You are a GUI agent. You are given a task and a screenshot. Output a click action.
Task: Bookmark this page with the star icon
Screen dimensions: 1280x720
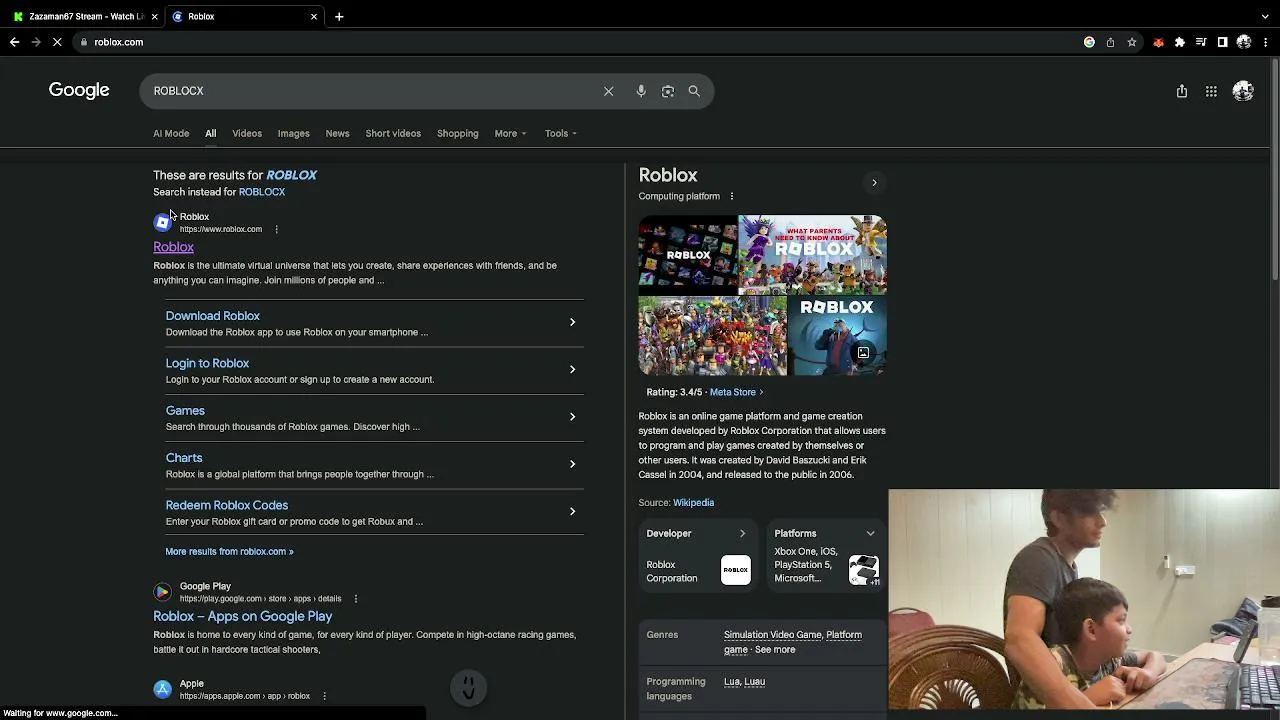pyautogui.click(x=1132, y=42)
